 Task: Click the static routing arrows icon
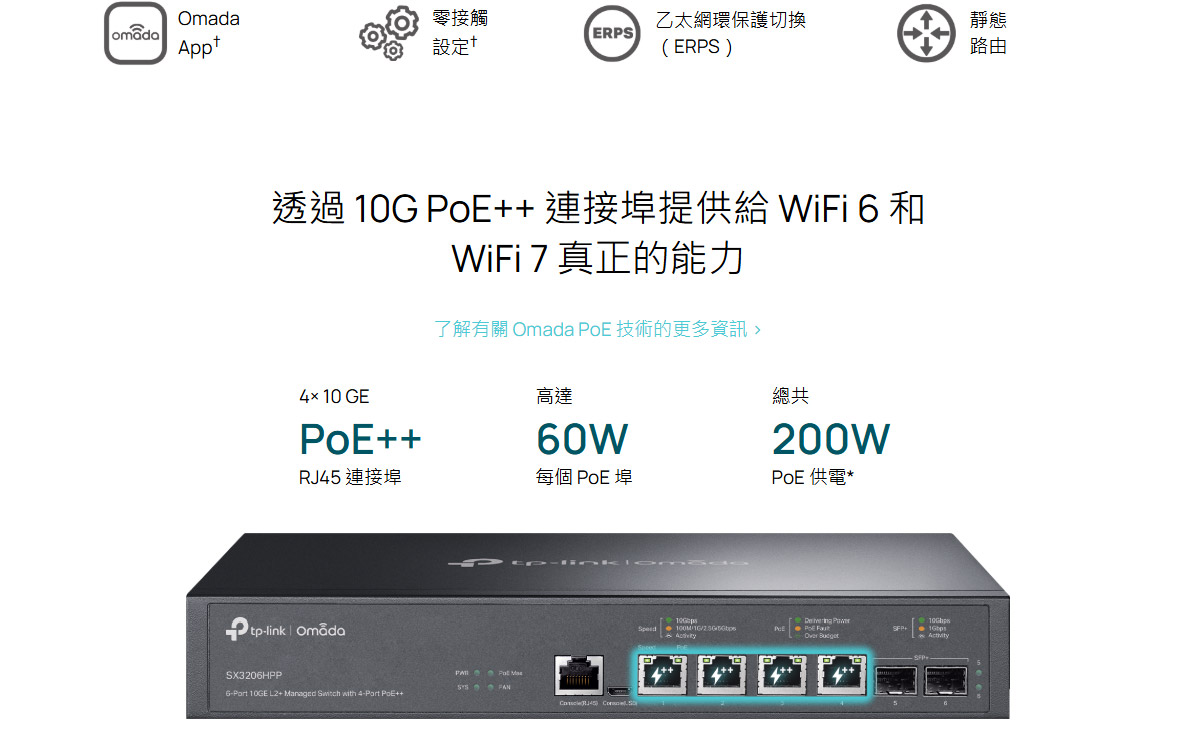(x=926, y=34)
